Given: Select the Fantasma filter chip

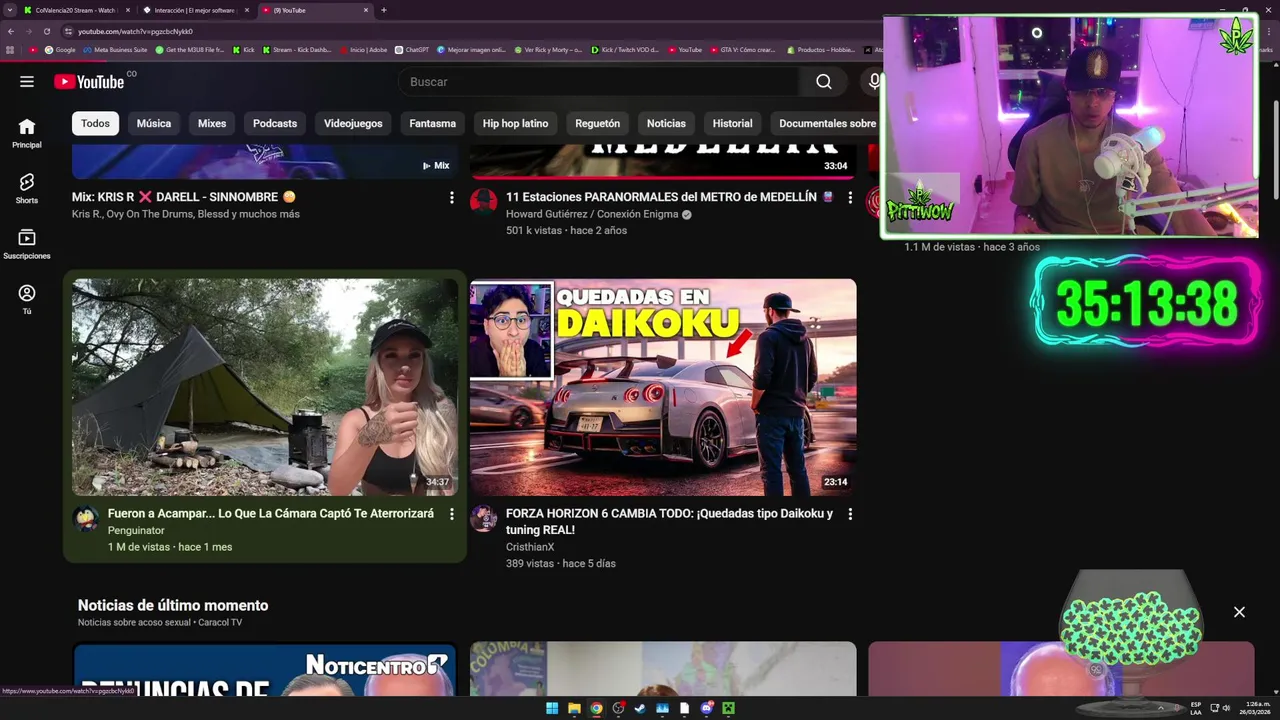Looking at the screenshot, I should coord(433,124).
